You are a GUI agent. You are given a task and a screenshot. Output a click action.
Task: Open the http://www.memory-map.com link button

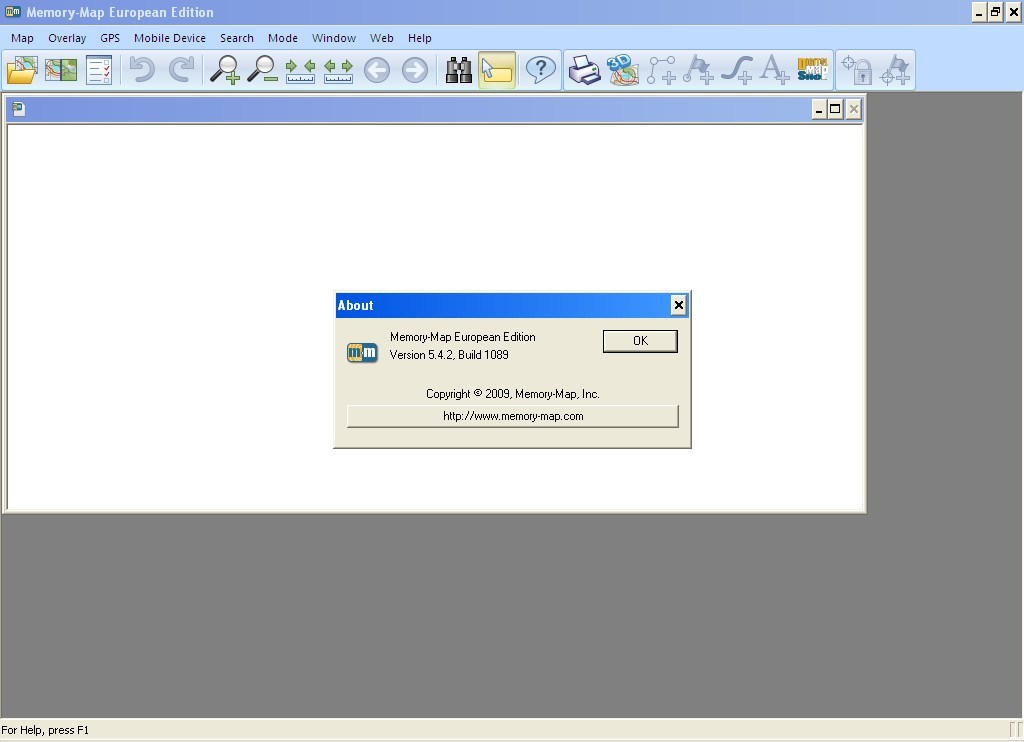513,416
